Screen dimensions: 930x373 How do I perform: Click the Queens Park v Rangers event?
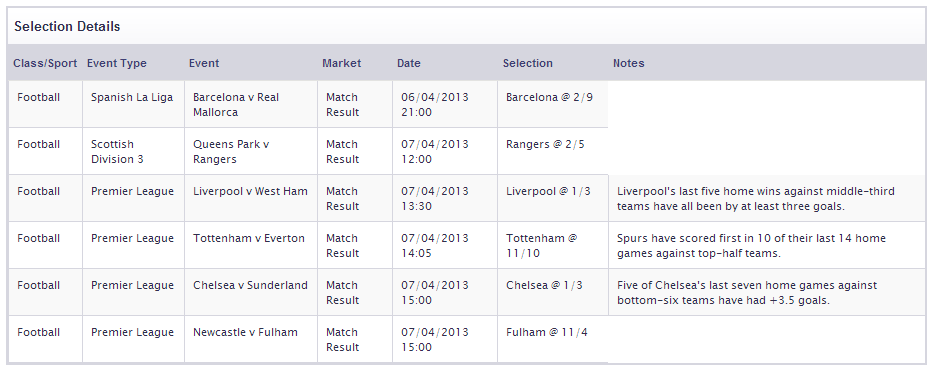[231, 152]
